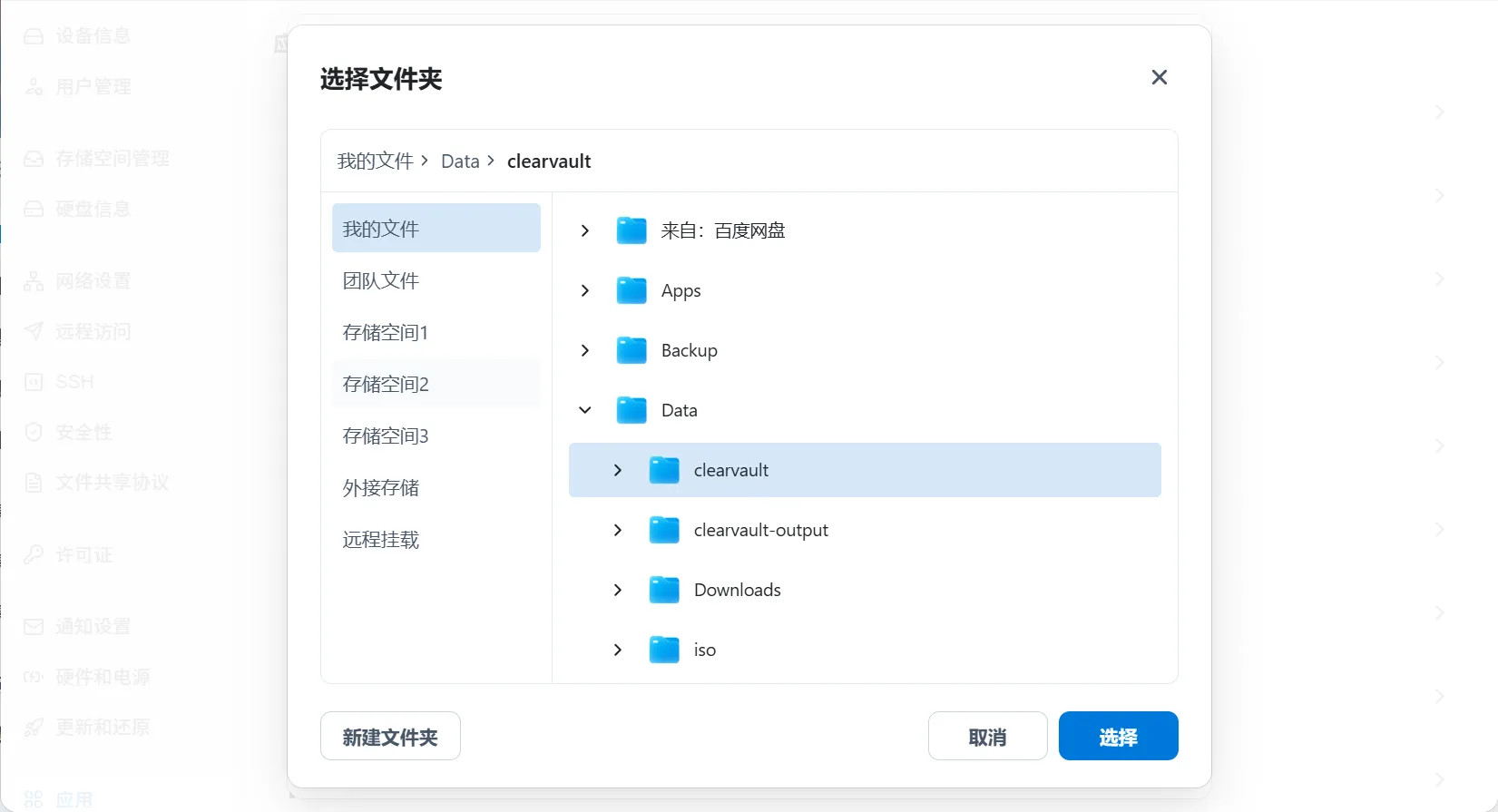Switch to 团队文件 in the sidebar
1498x812 pixels.
tap(381, 281)
